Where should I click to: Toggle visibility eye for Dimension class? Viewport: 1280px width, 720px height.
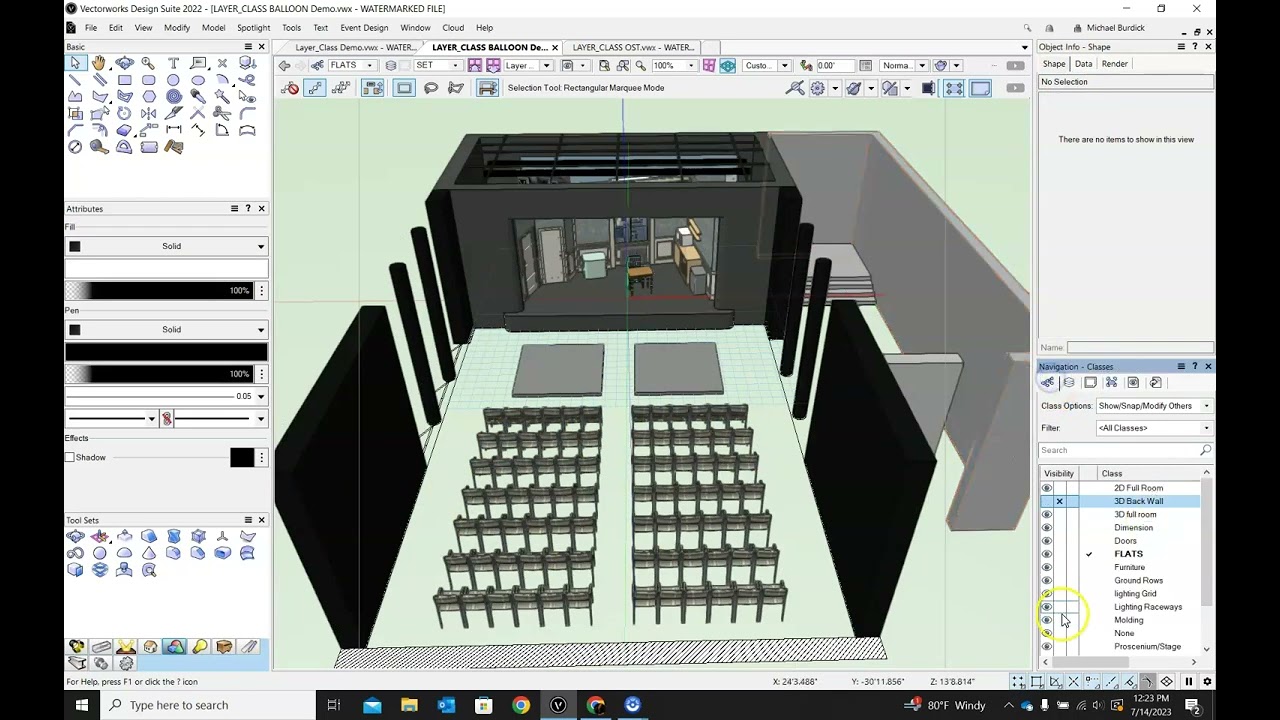pyautogui.click(x=1047, y=527)
